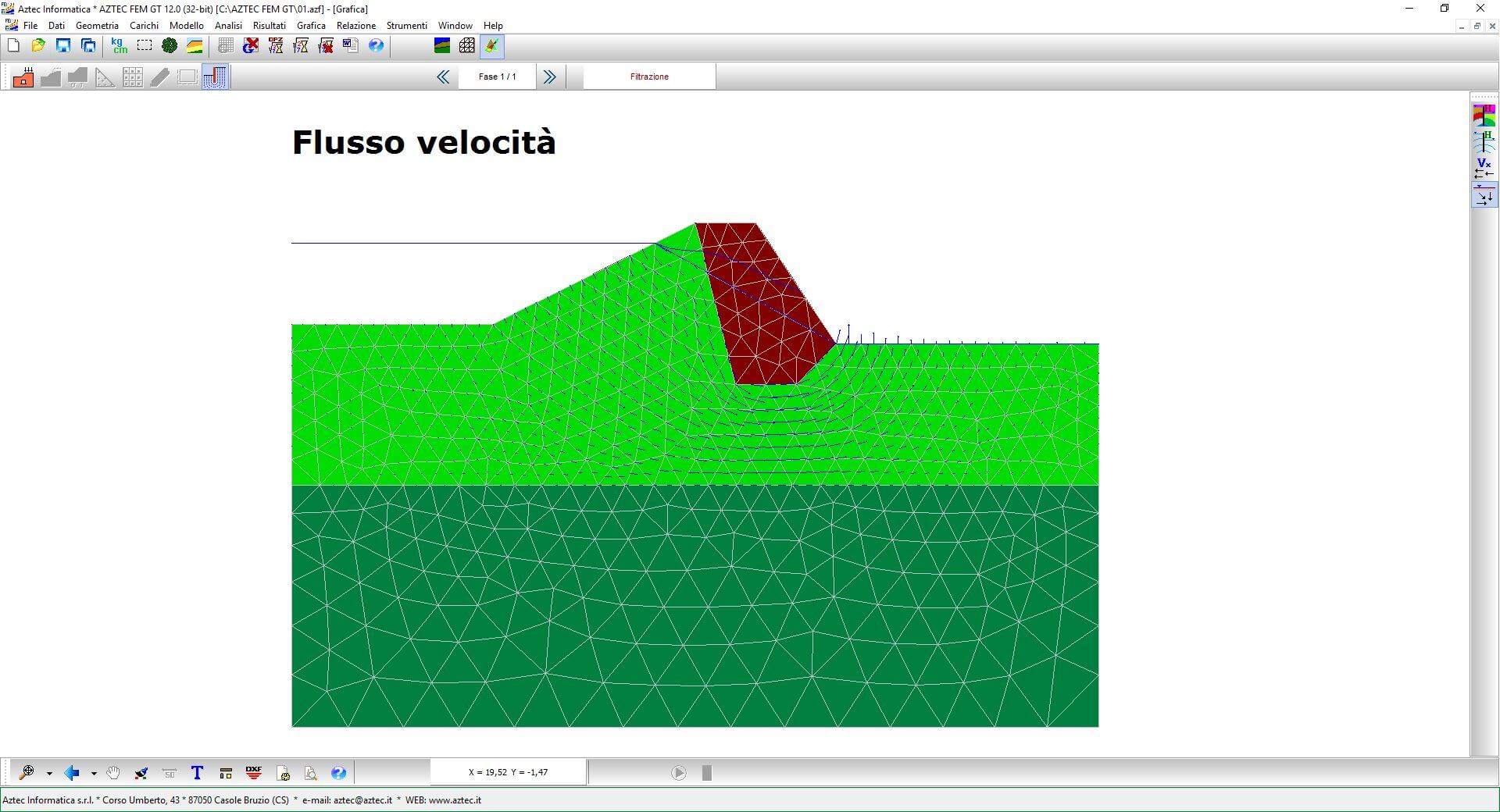The image size is (1500, 812).
Task: Open the Risultati menu
Action: pyautogui.click(x=270, y=26)
